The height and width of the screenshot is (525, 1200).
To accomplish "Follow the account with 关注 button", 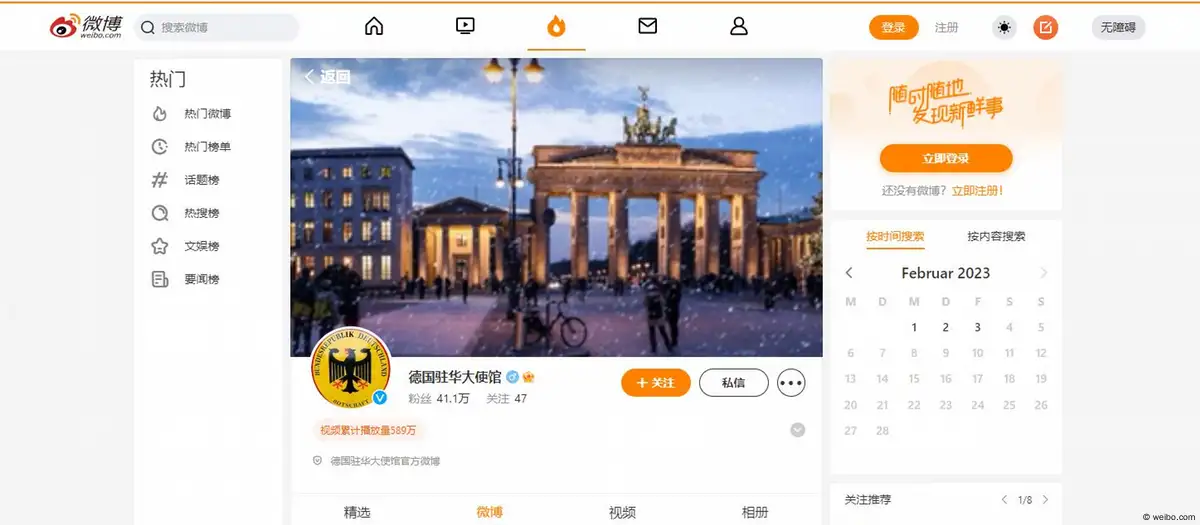I will click(656, 383).
